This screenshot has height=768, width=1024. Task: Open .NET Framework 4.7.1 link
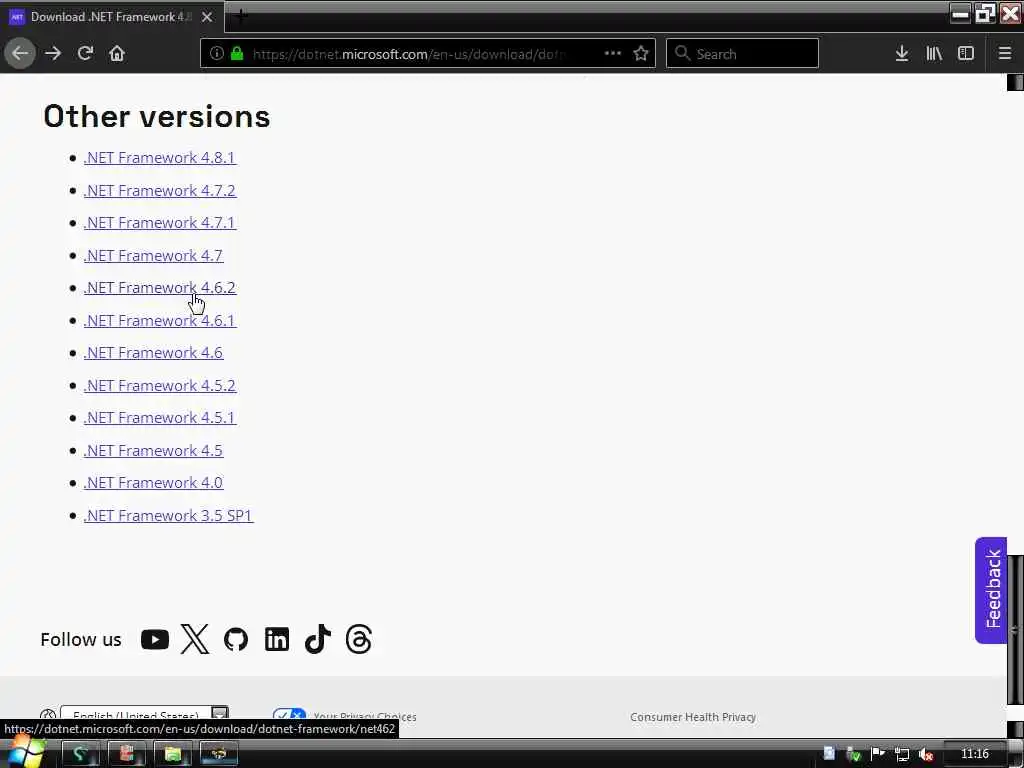(159, 223)
